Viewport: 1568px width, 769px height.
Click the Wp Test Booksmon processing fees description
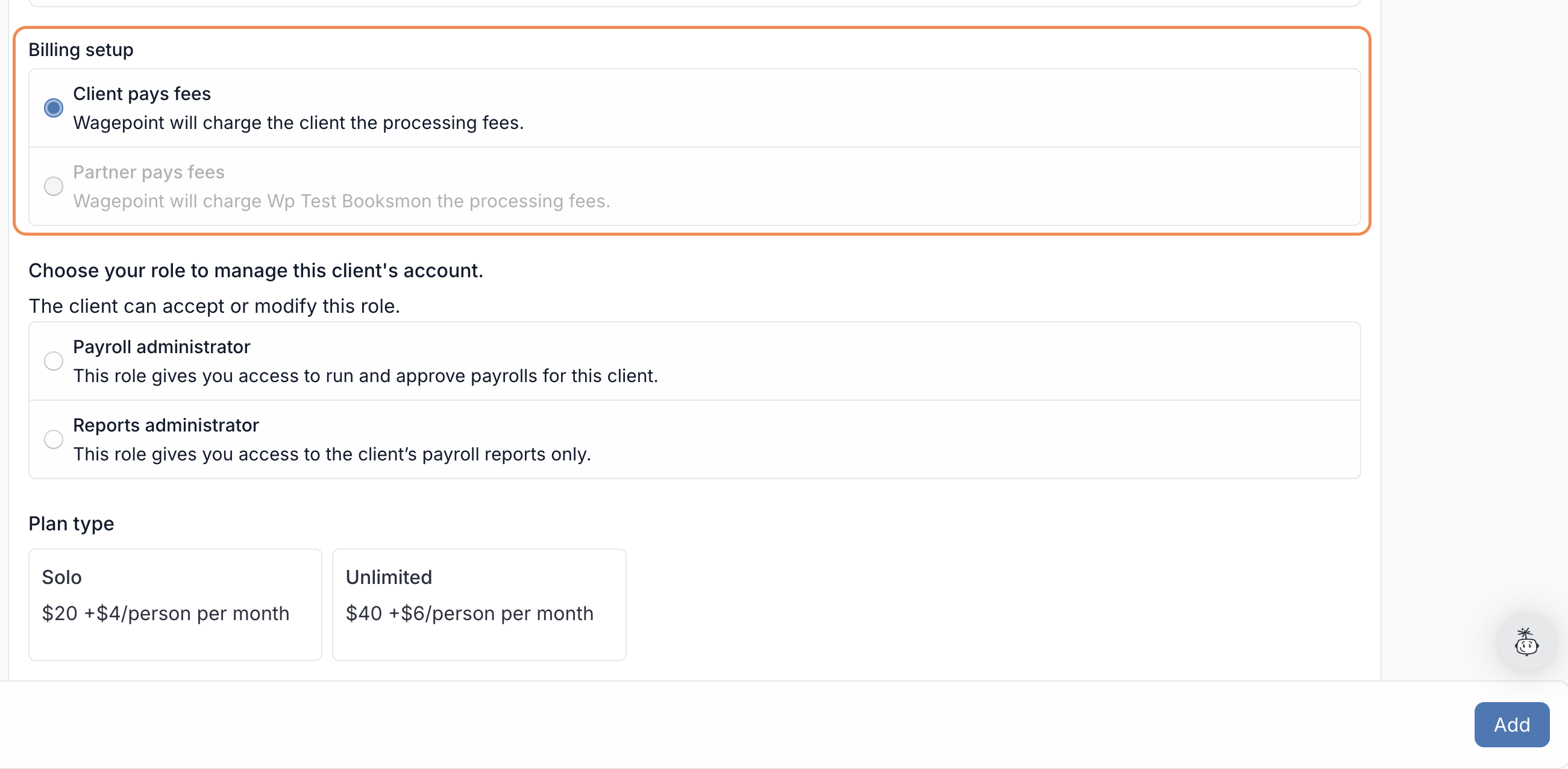[x=342, y=201]
